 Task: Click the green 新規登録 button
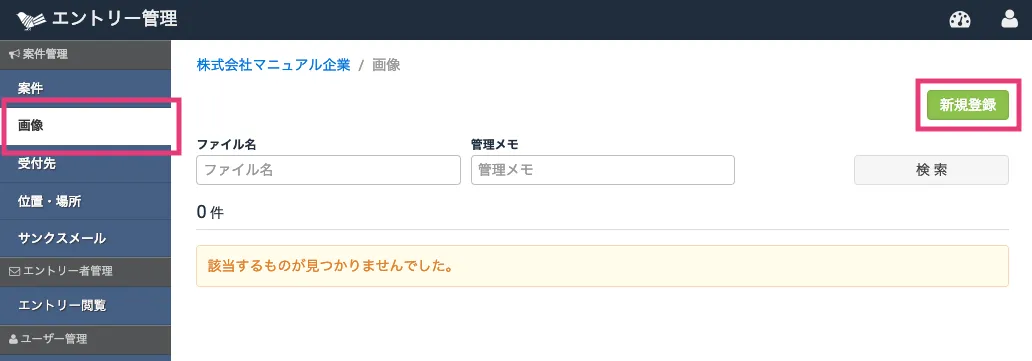coord(968,105)
